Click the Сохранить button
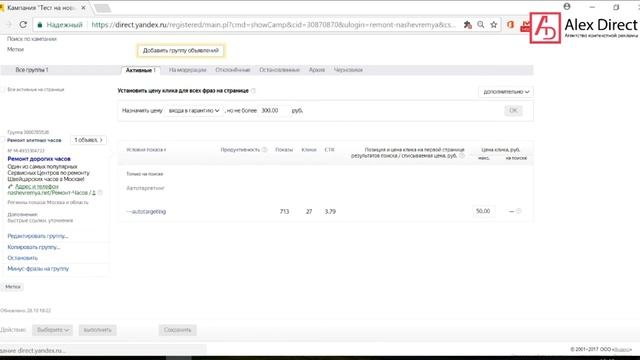 pos(178,330)
